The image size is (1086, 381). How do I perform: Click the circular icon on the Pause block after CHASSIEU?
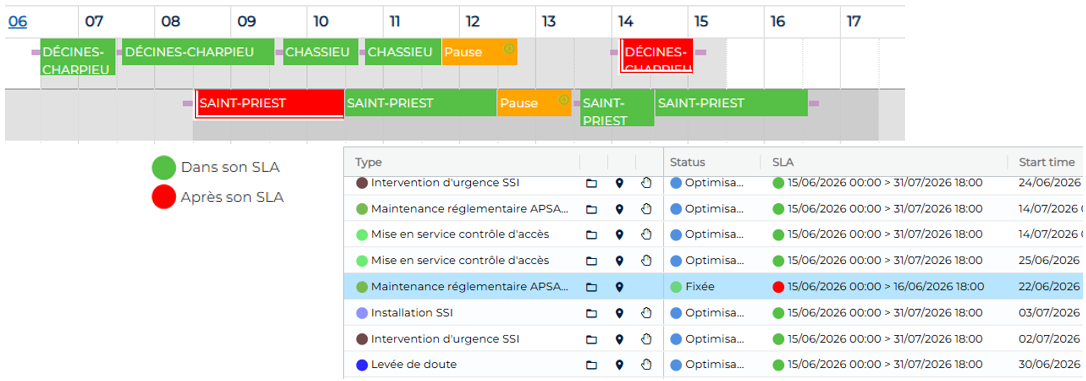pyautogui.click(x=509, y=48)
